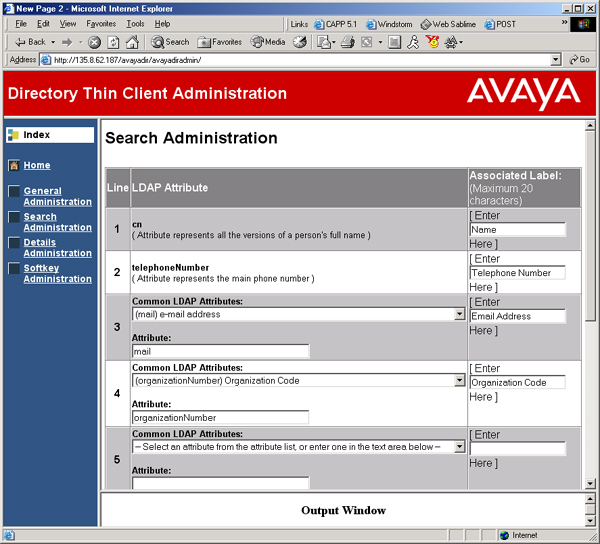Open the CAPP 5.1 link button
This screenshot has height=544, width=600.
coord(336,24)
